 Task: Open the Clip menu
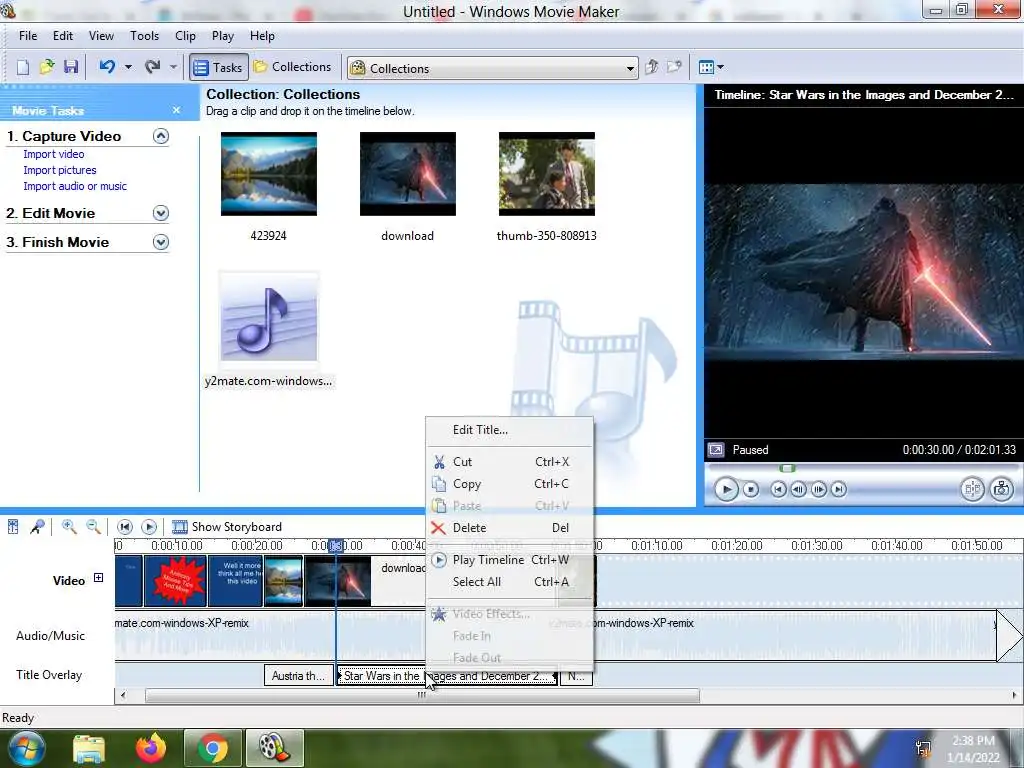pos(185,36)
